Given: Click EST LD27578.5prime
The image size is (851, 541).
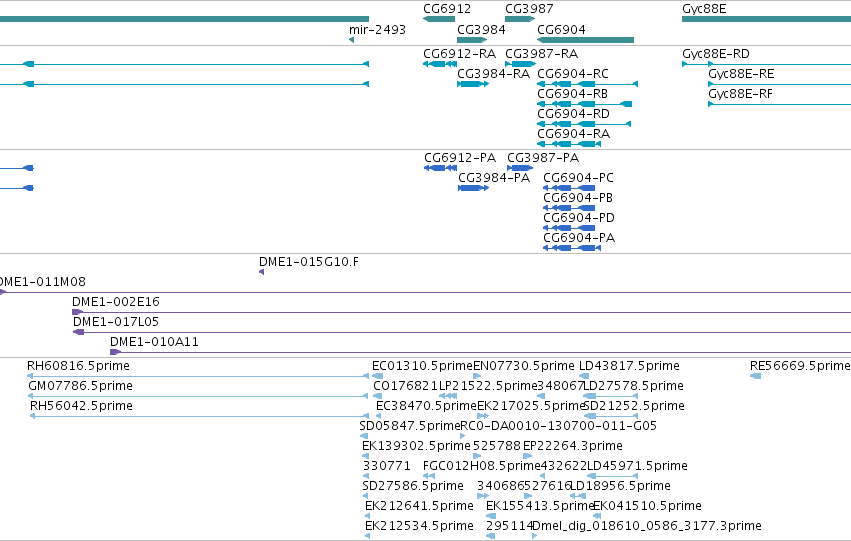Looking at the screenshot, I should [x=610, y=396].
